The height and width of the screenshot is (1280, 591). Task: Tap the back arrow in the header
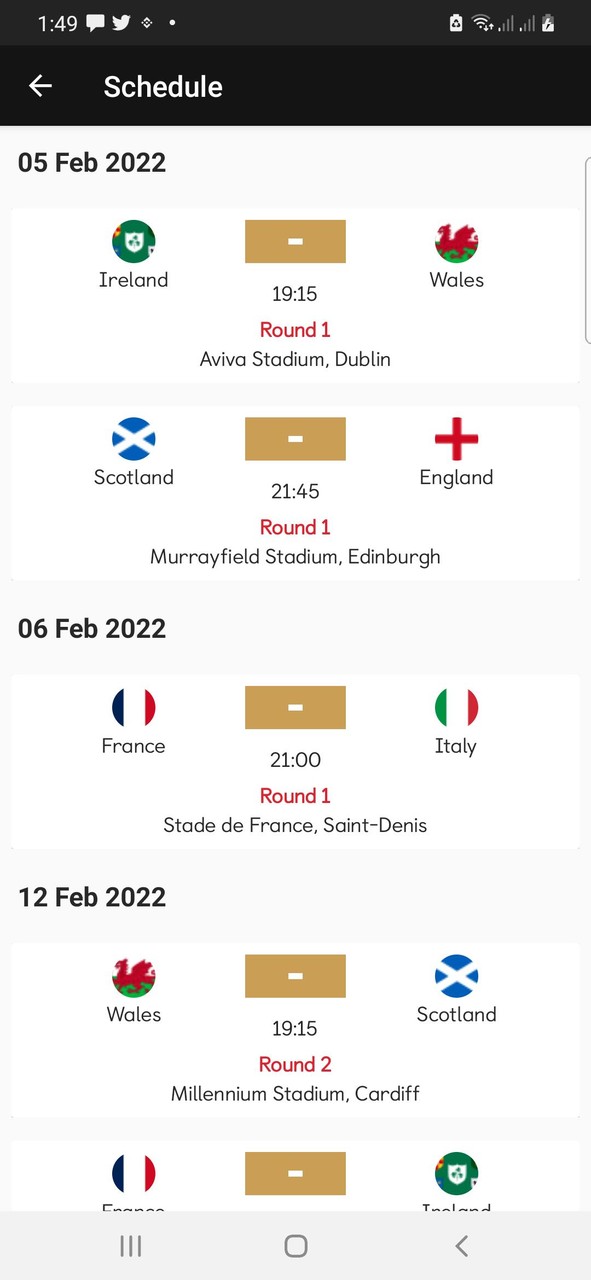[x=40, y=86]
